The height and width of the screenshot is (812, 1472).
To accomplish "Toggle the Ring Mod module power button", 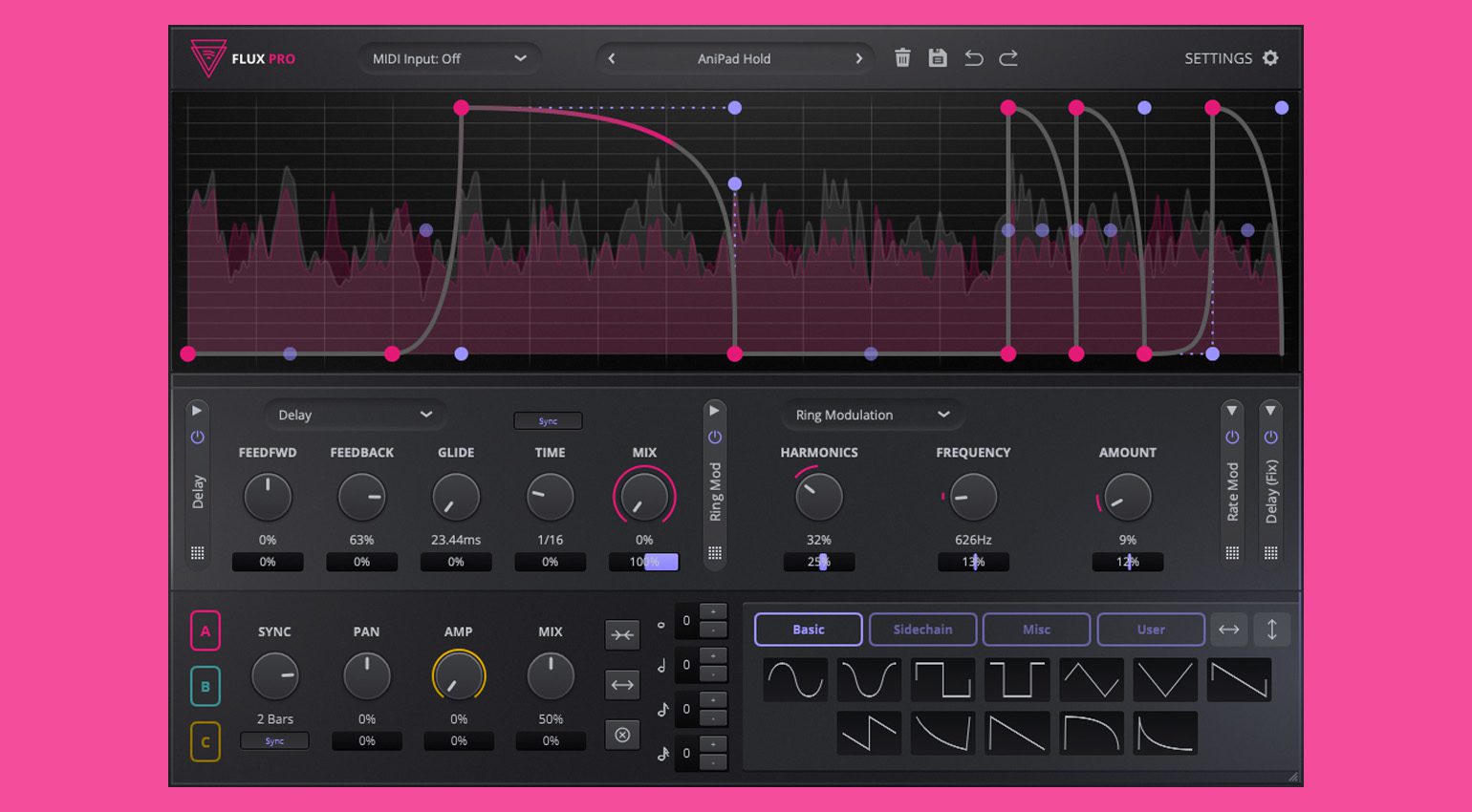I will click(x=715, y=438).
